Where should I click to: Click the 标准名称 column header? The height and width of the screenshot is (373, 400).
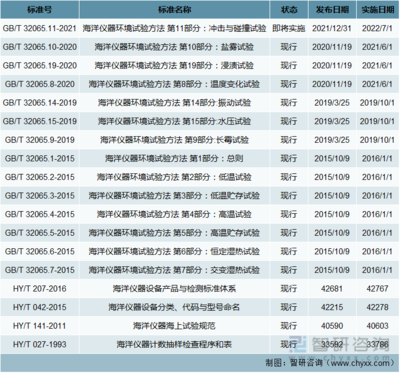click(x=174, y=10)
